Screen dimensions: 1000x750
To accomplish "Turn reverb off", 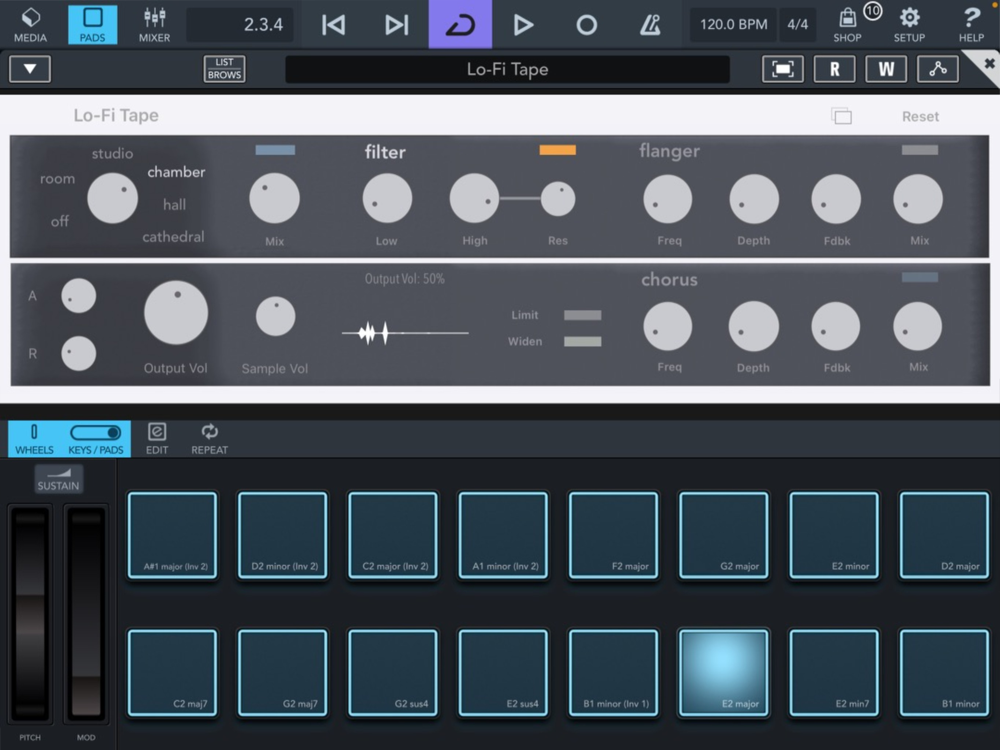I will coord(60,221).
